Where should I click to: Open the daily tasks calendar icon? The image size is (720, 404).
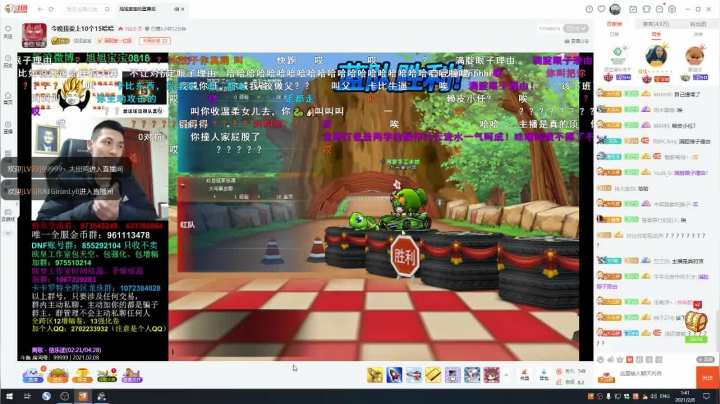point(633,9)
